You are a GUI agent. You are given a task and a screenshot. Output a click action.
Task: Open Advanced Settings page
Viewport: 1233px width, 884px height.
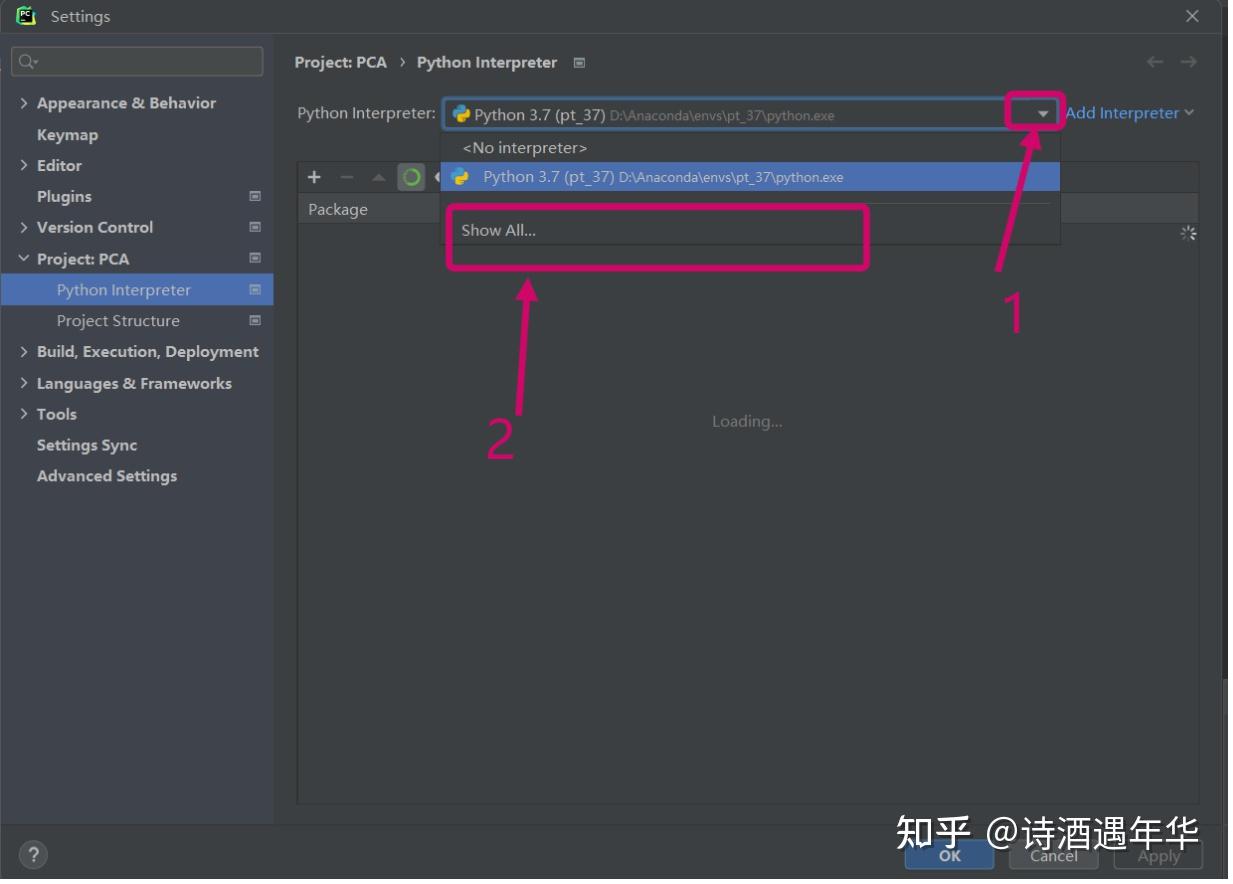[x=107, y=476]
